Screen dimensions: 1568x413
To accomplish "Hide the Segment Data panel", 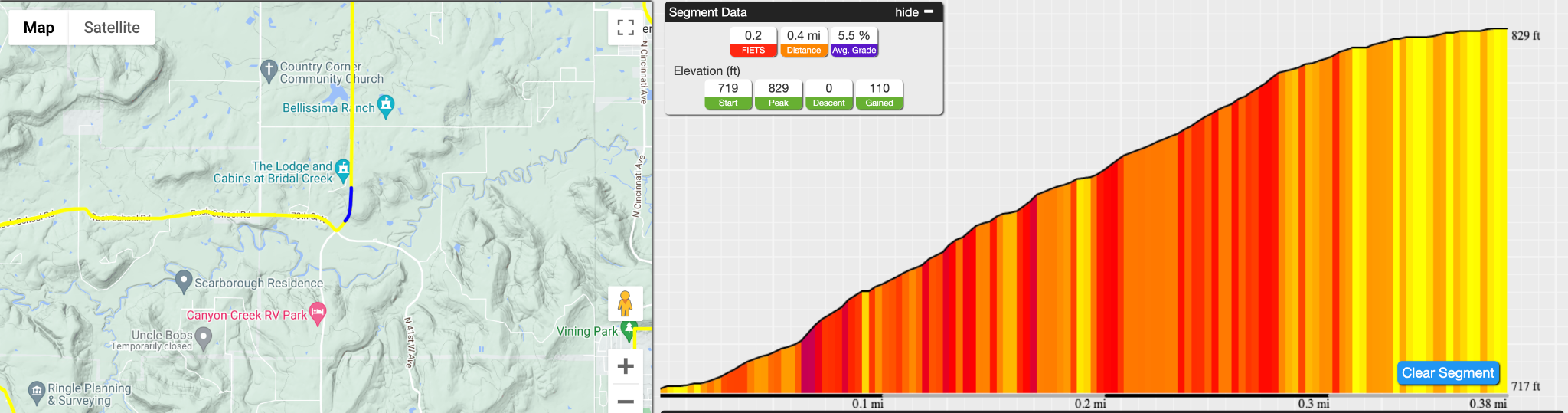I will [x=906, y=12].
